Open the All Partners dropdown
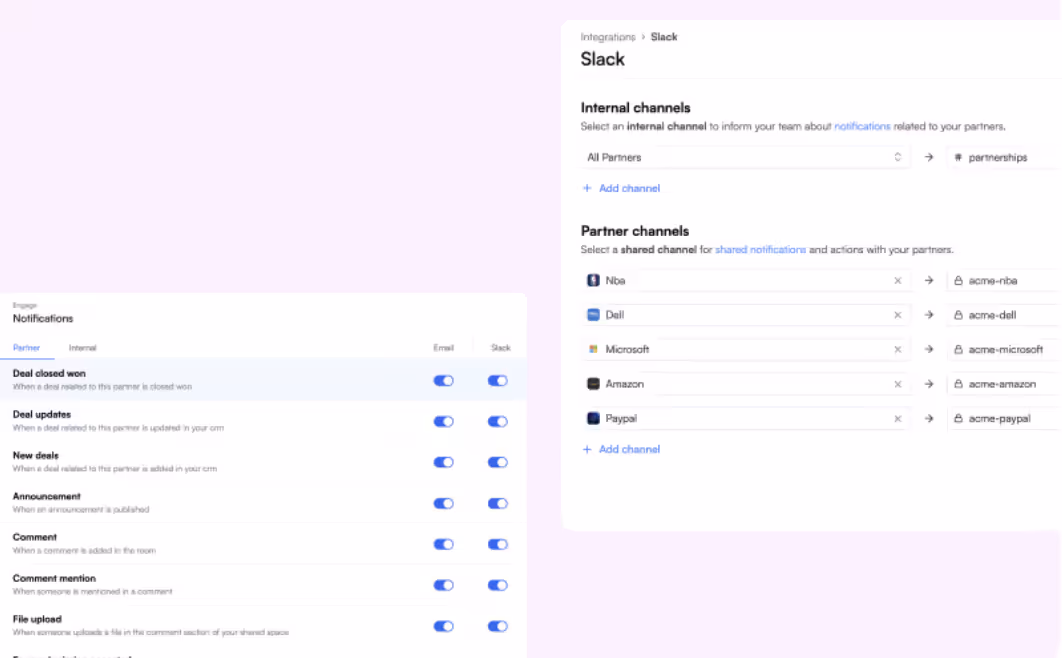Screen dimensions: 1062x658 click(x=745, y=157)
